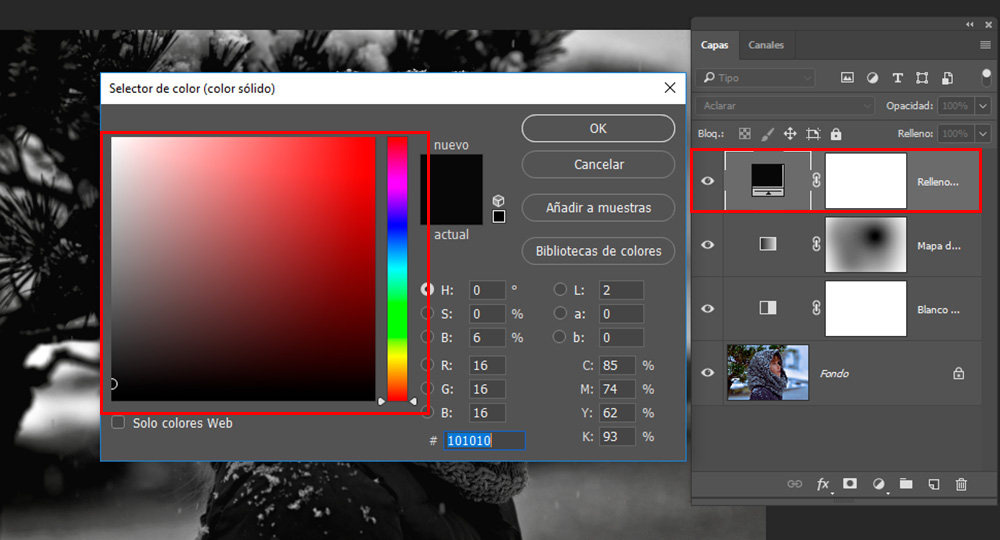1000x540 pixels.
Task: Add layer mask icon
Action: pos(850,484)
